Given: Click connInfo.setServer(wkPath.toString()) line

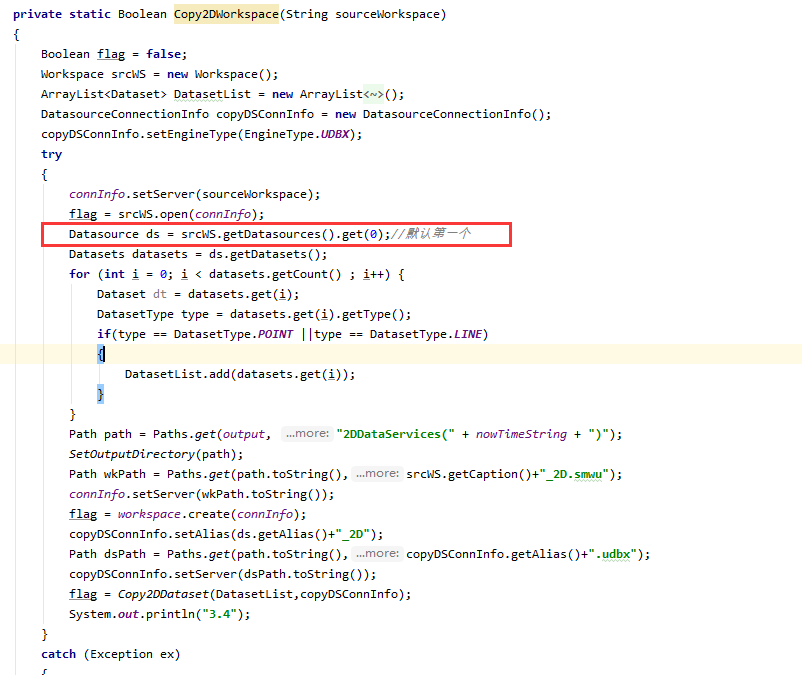Looking at the screenshot, I should pos(202,494).
